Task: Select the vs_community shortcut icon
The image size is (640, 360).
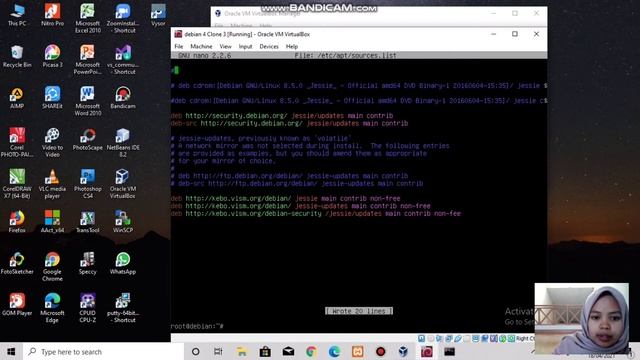Action: [123, 60]
